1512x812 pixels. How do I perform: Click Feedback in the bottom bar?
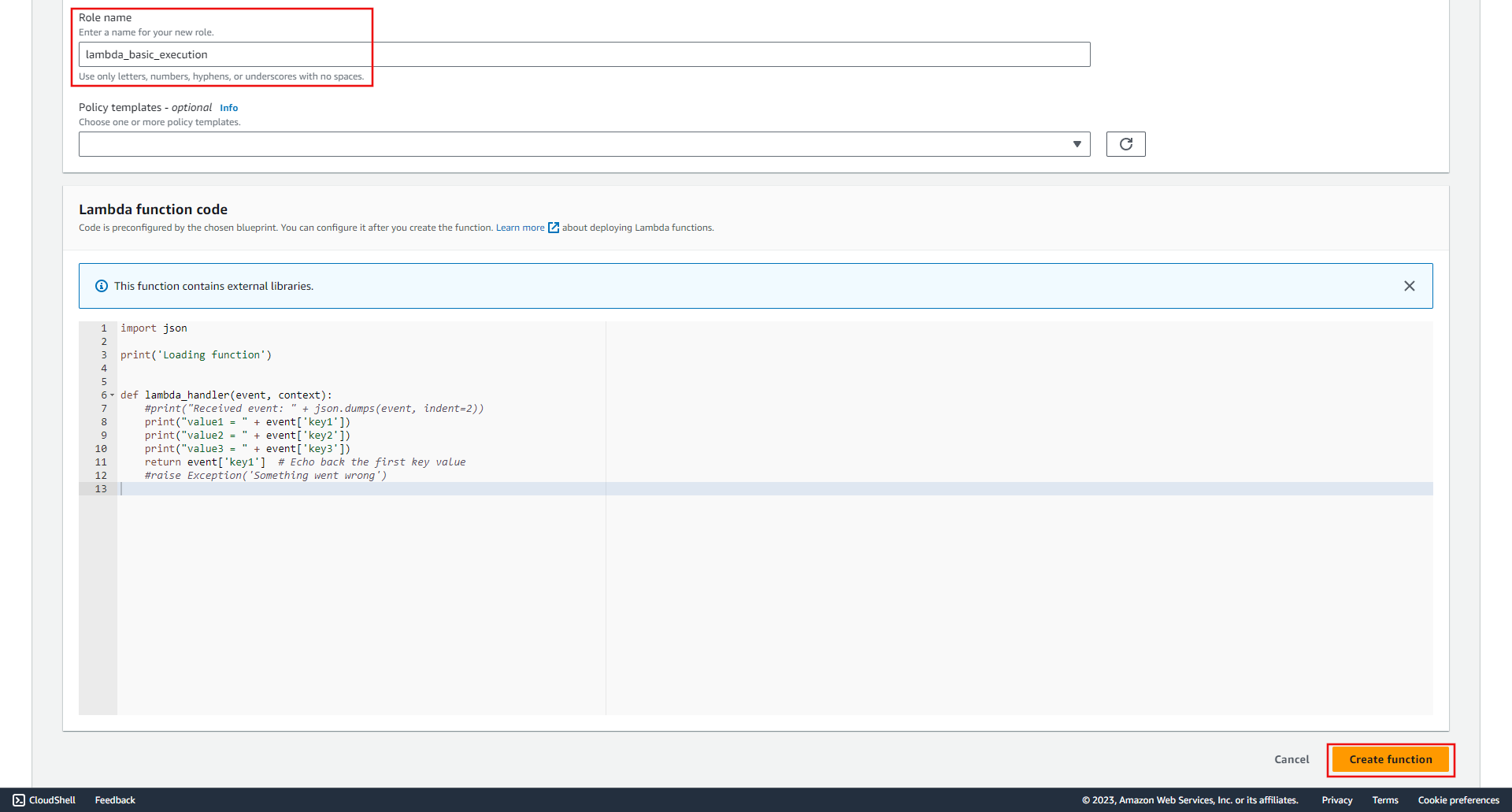coord(114,799)
